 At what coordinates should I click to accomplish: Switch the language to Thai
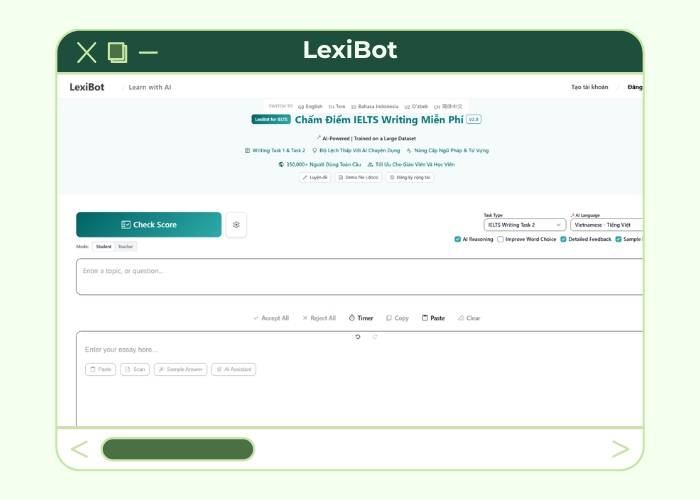pos(337,106)
